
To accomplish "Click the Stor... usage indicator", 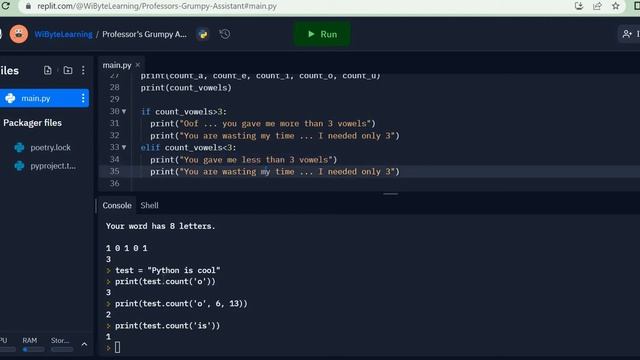I will [61, 344].
